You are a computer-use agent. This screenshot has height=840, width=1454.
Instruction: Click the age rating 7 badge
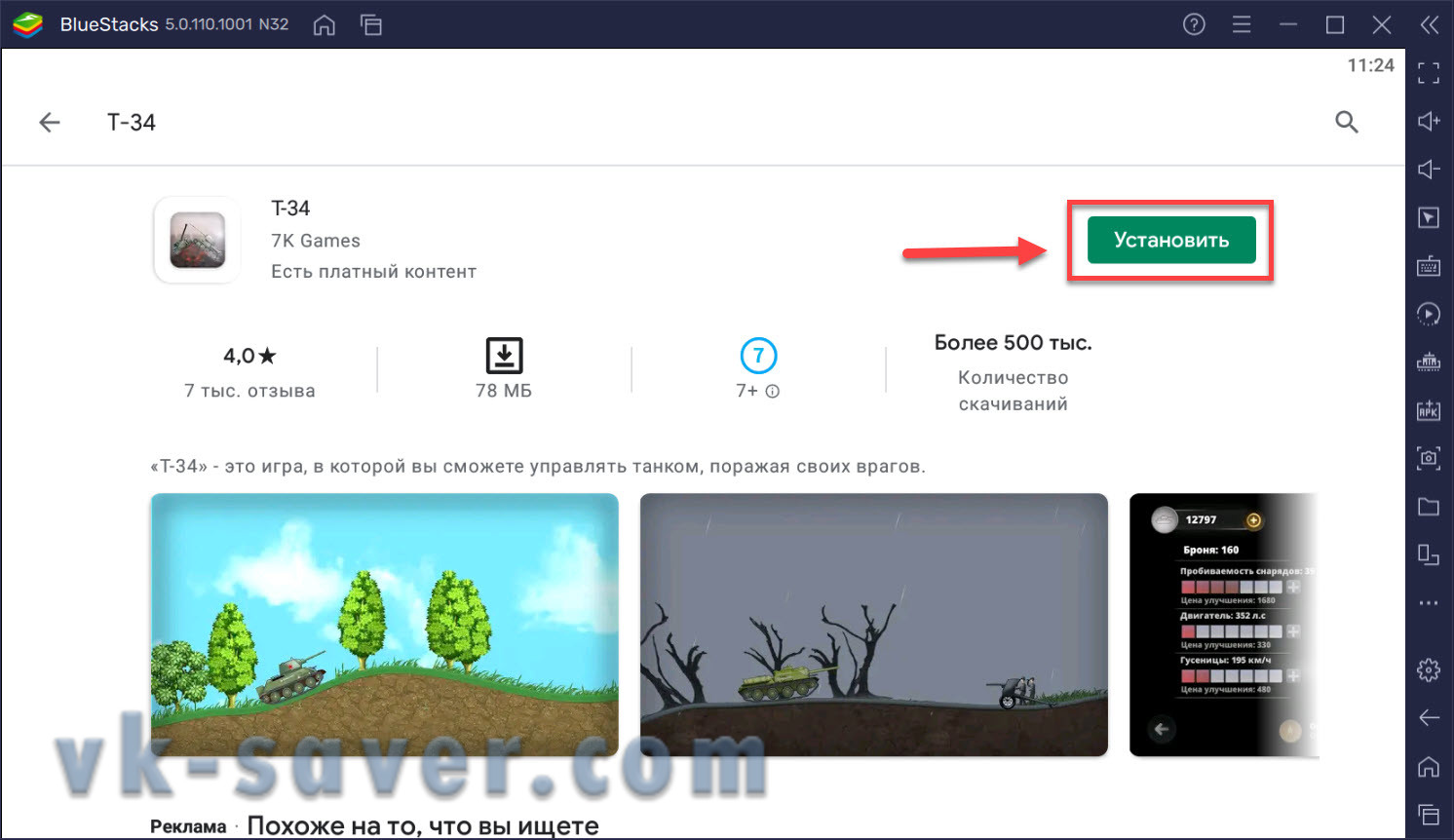coord(758,356)
